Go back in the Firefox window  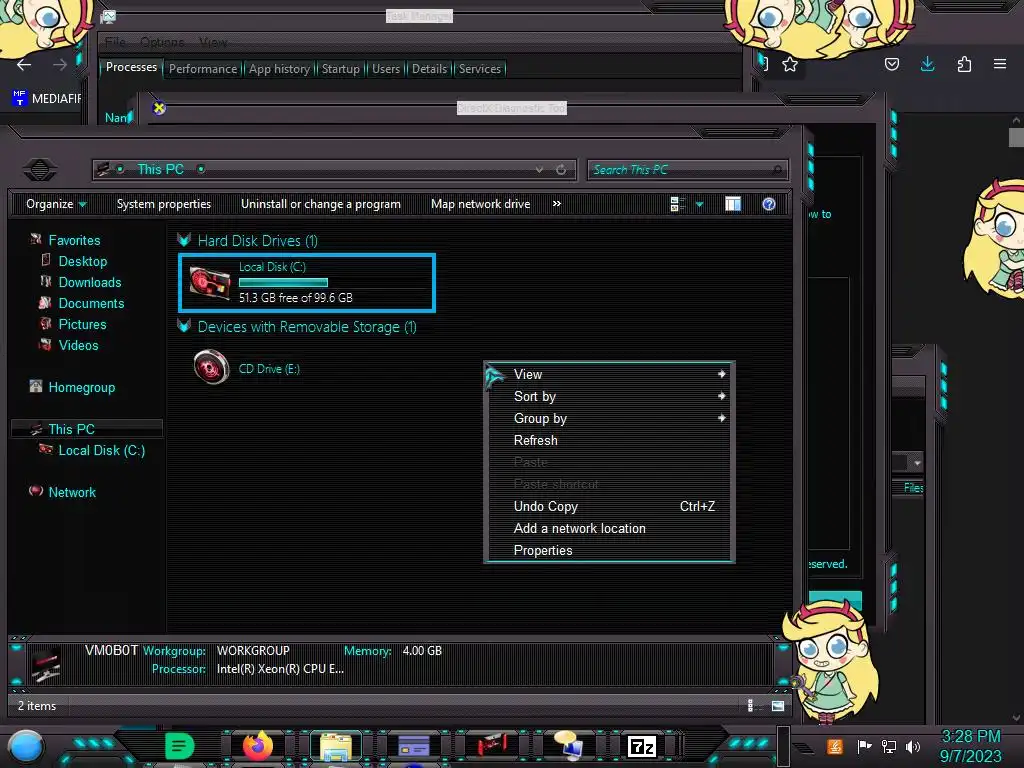click(24, 65)
